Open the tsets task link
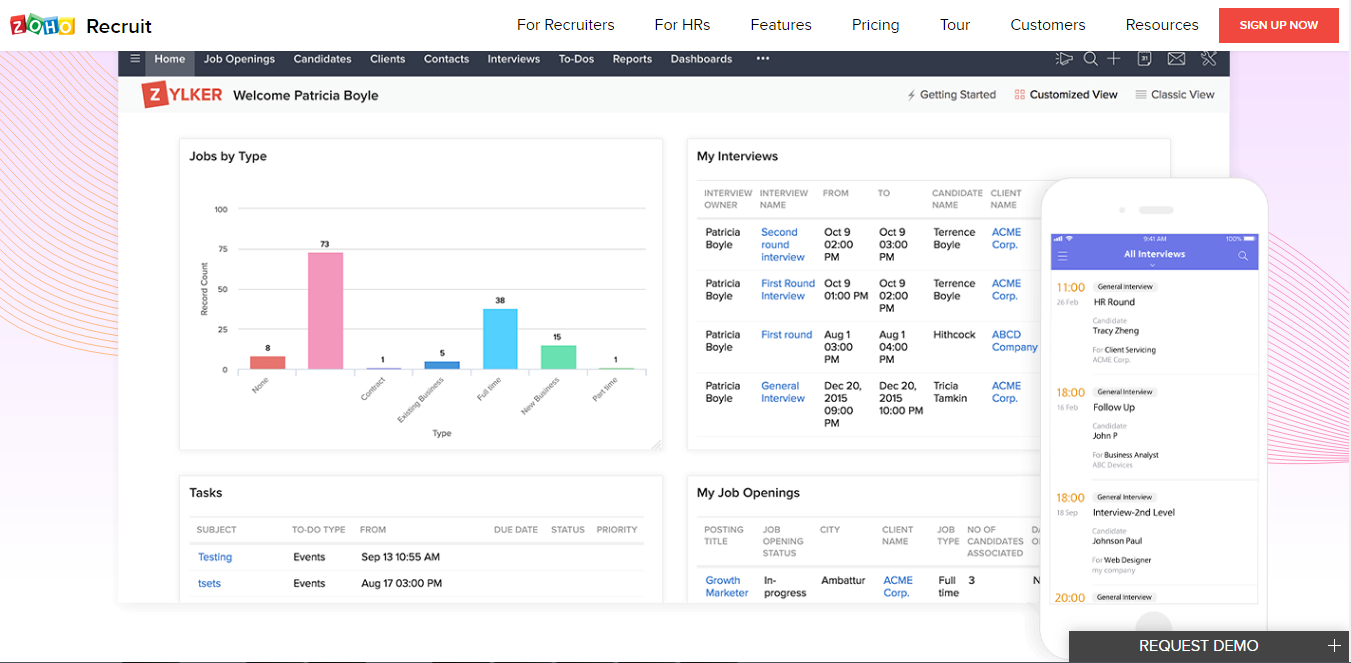Screen dimensions: 1351x663 [x=209, y=583]
